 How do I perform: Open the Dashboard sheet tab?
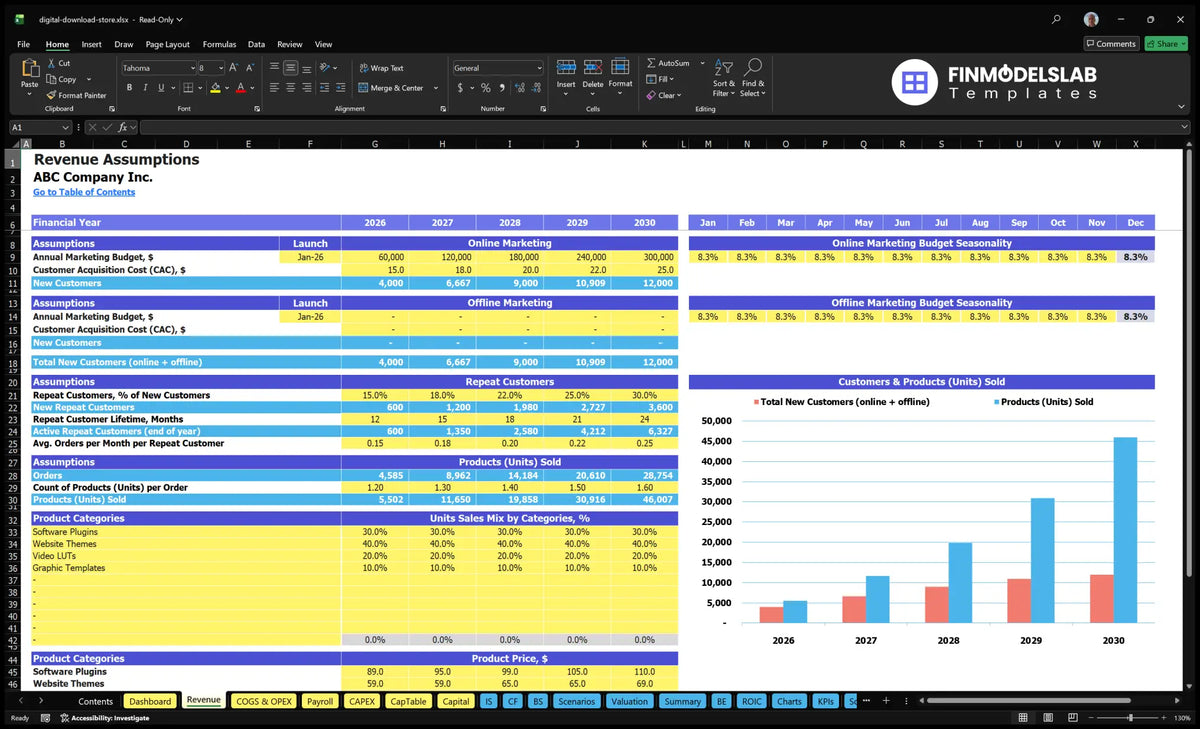click(150, 701)
